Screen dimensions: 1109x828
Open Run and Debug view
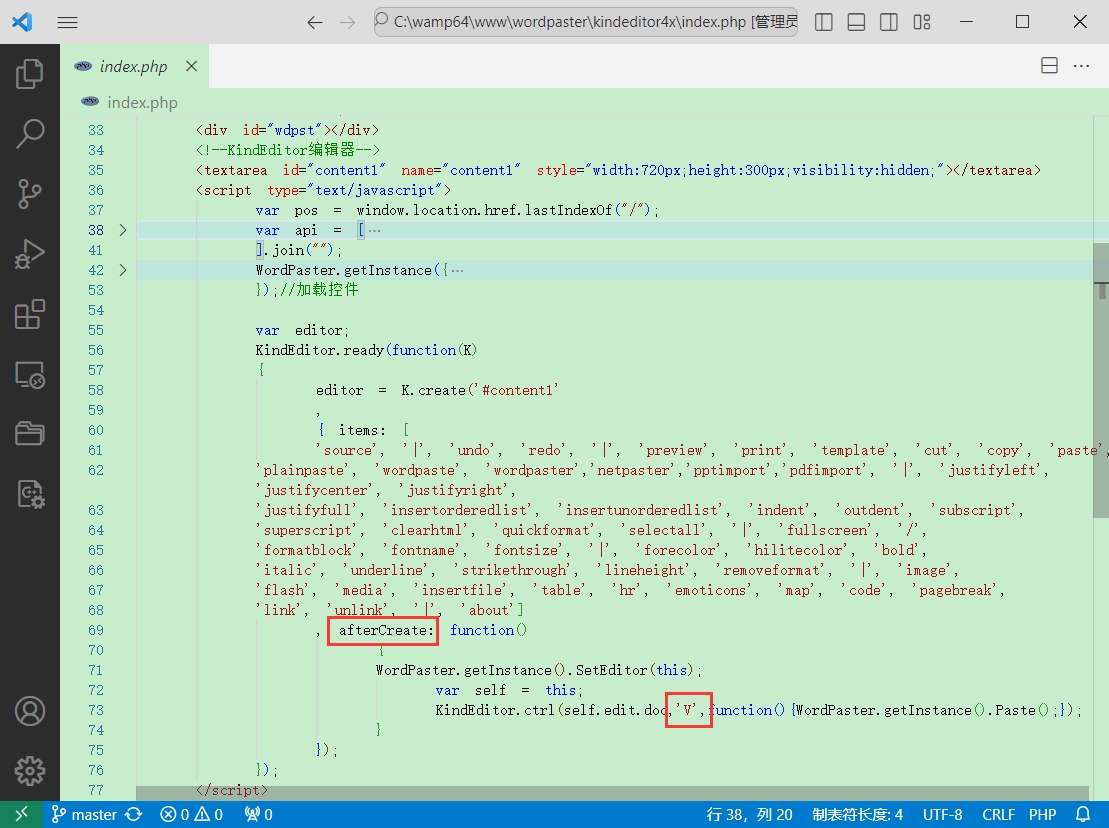30,254
